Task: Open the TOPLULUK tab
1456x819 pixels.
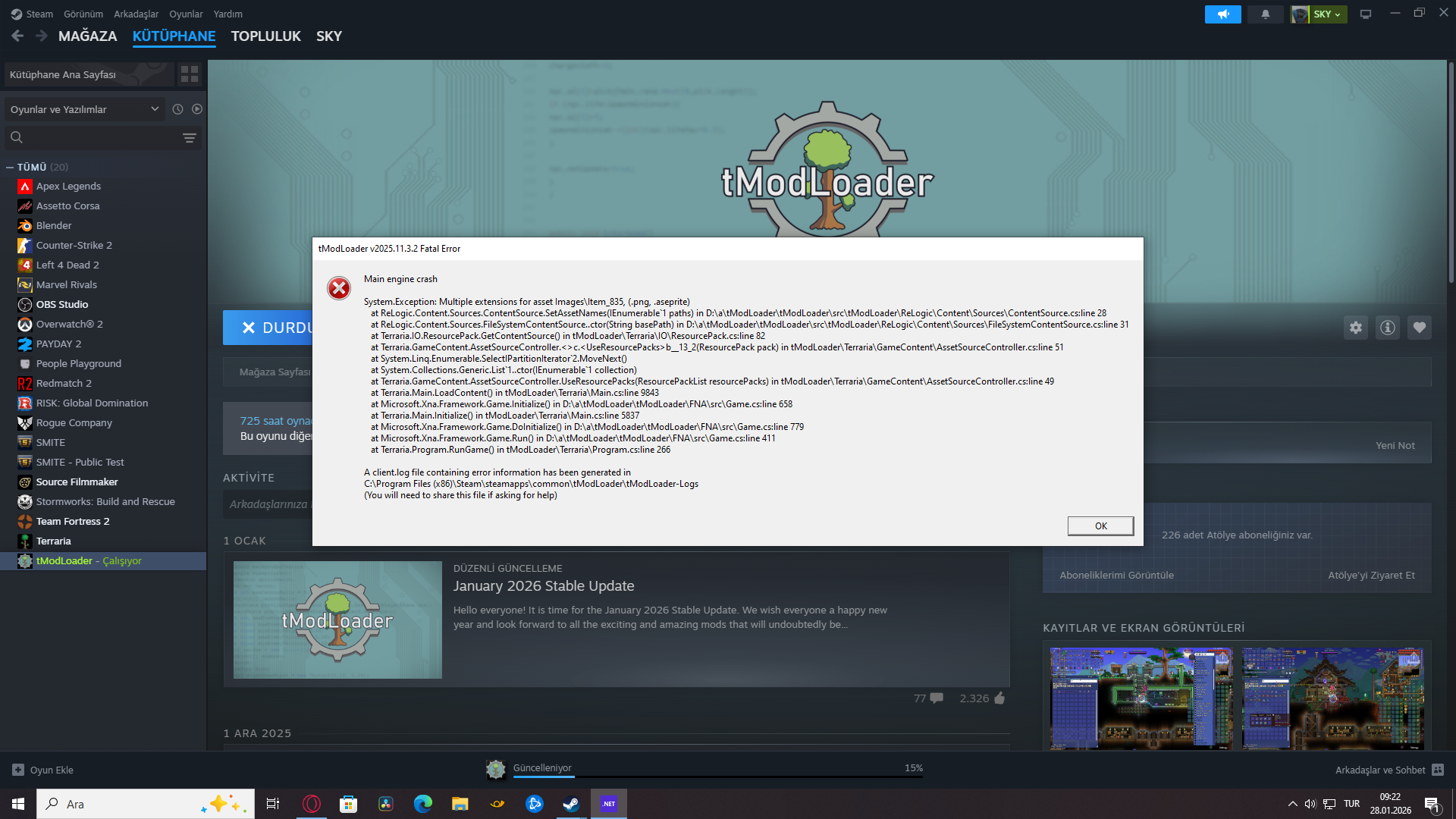Action: tap(265, 36)
